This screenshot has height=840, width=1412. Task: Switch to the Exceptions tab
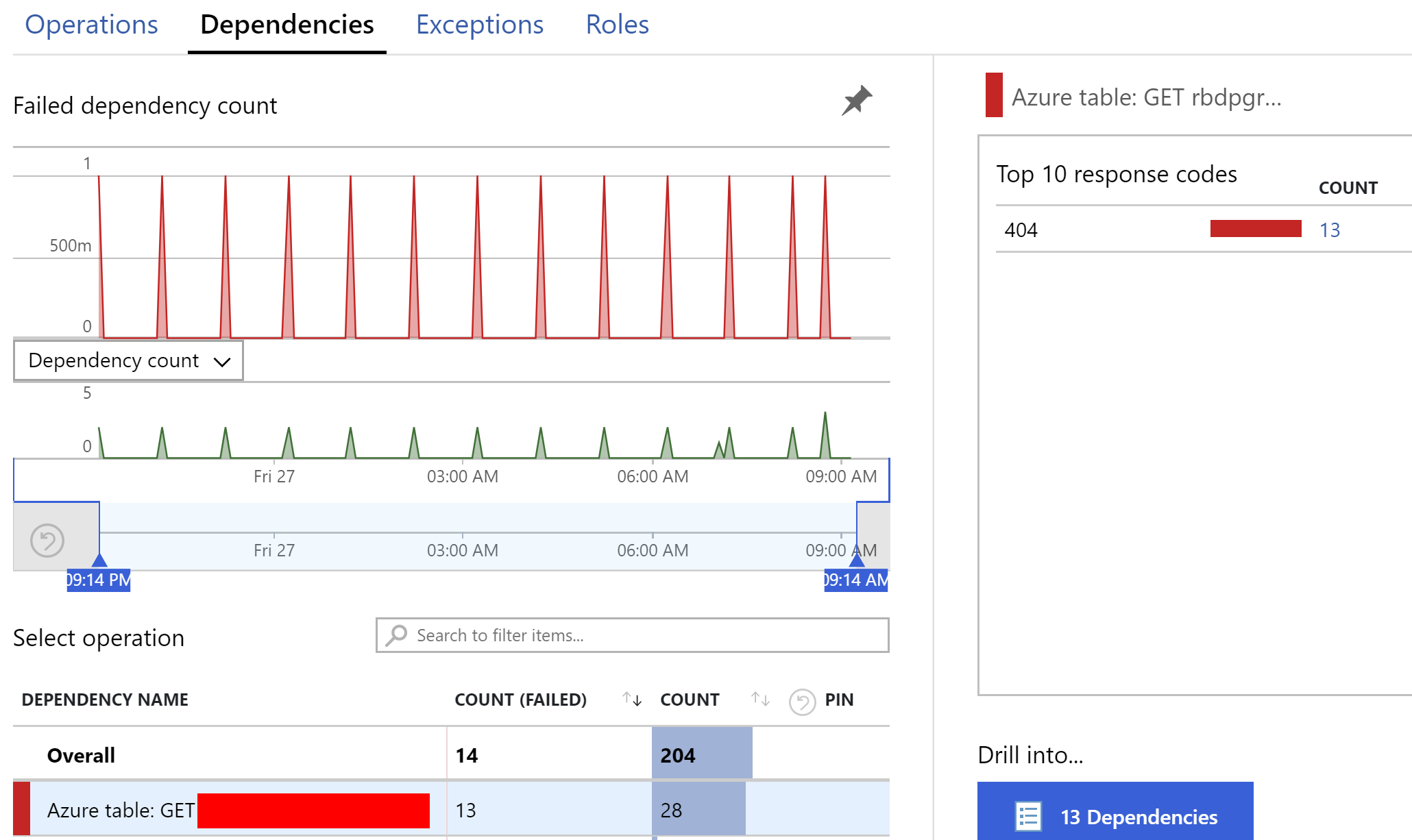[x=479, y=24]
